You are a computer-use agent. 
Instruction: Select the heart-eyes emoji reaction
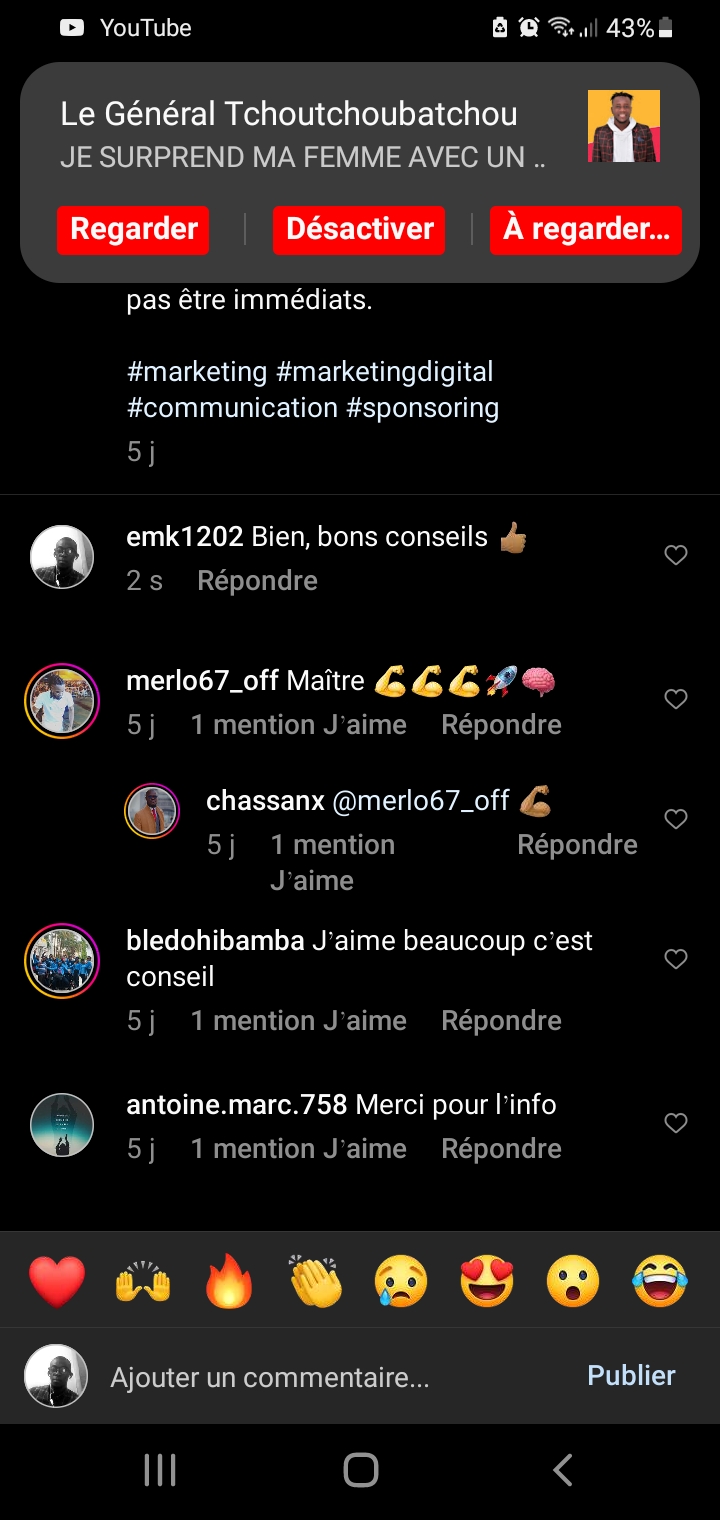pyautogui.click(x=487, y=1281)
